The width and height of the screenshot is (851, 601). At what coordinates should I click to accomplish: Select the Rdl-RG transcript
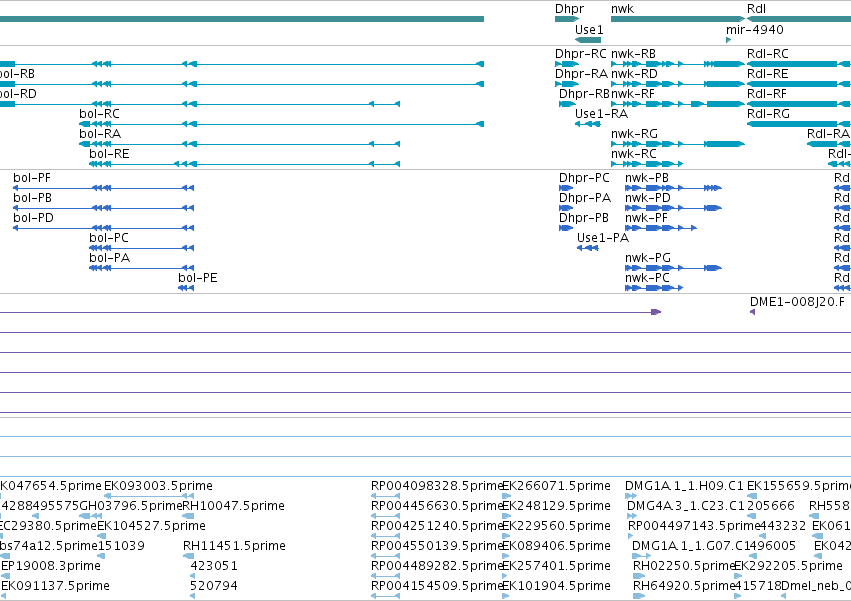click(x=799, y=124)
